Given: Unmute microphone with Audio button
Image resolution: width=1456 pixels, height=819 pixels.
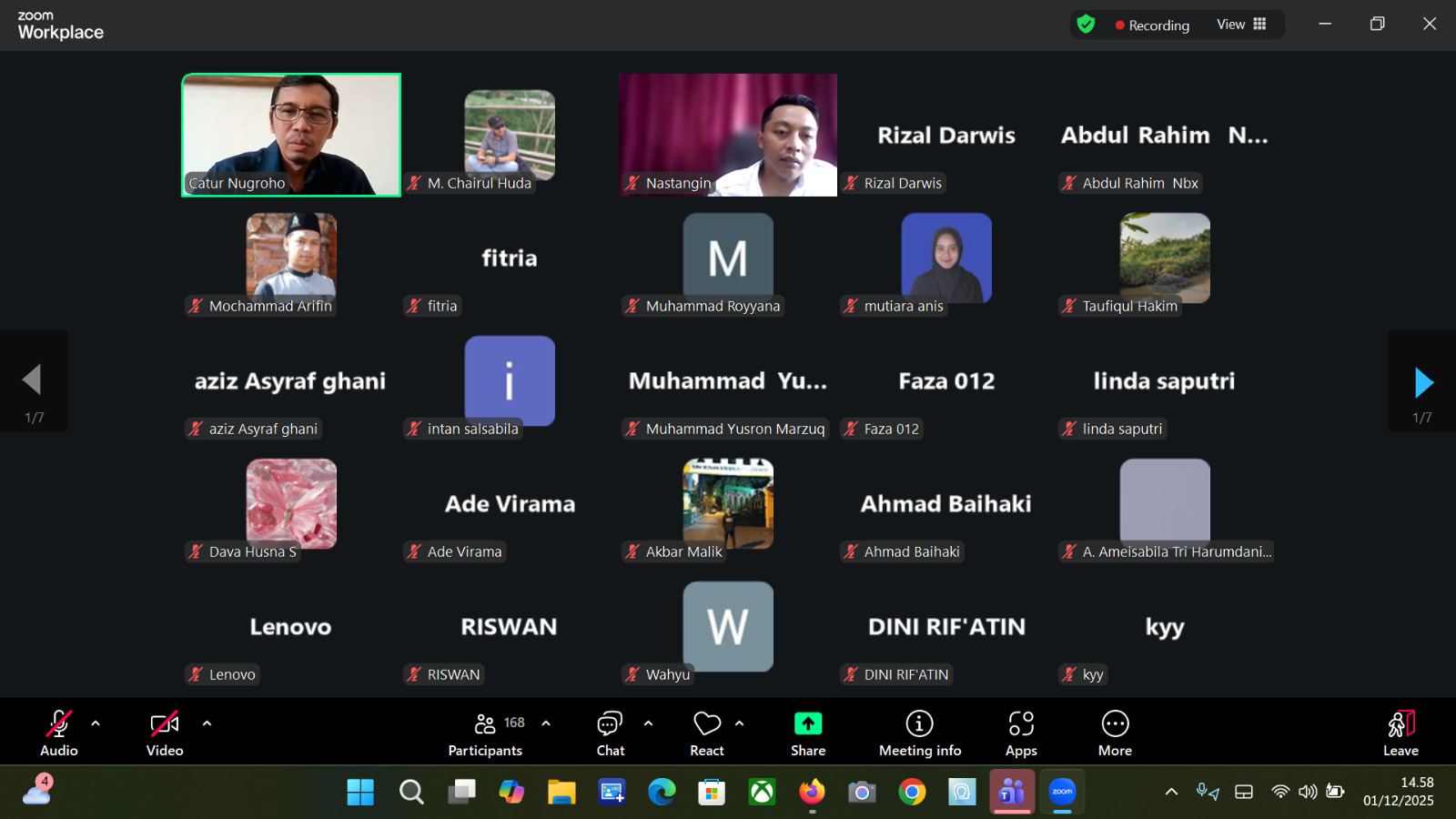Looking at the screenshot, I should click(59, 733).
